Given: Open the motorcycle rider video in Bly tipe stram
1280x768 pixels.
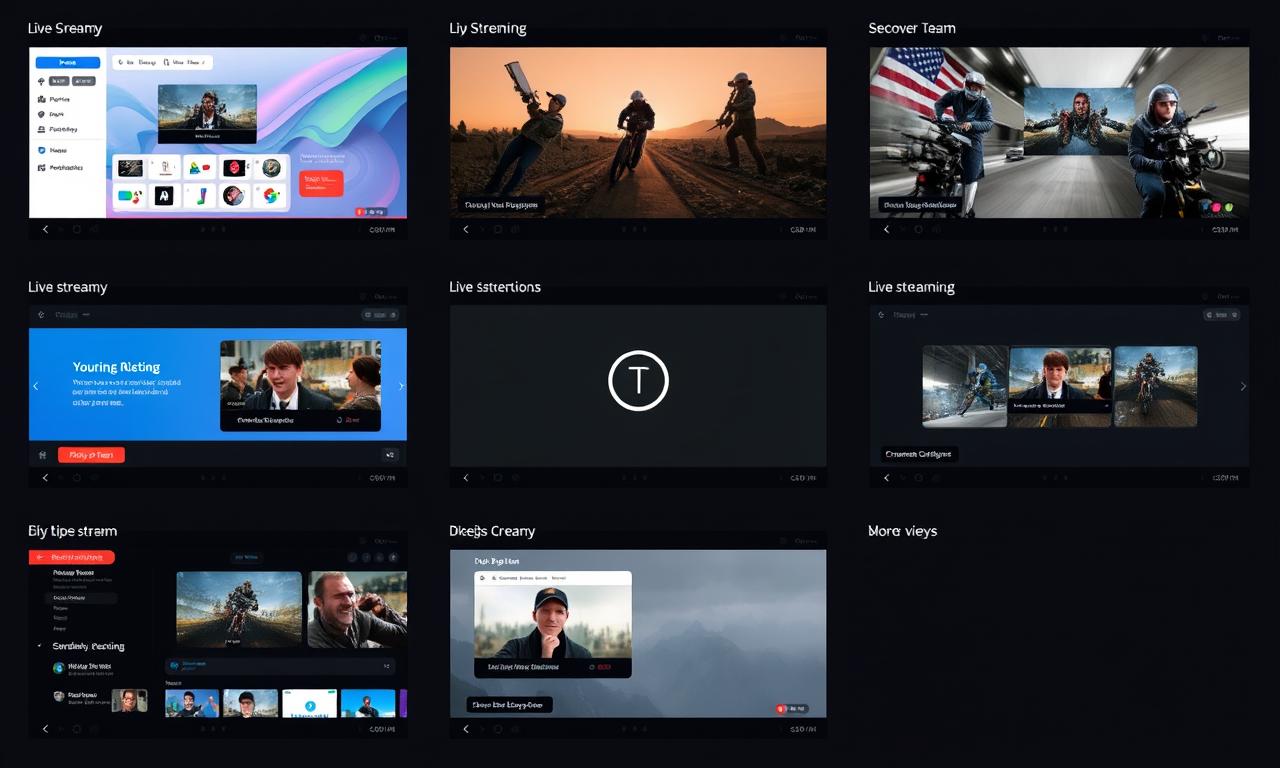Looking at the screenshot, I should pyautogui.click(x=239, y=609).
